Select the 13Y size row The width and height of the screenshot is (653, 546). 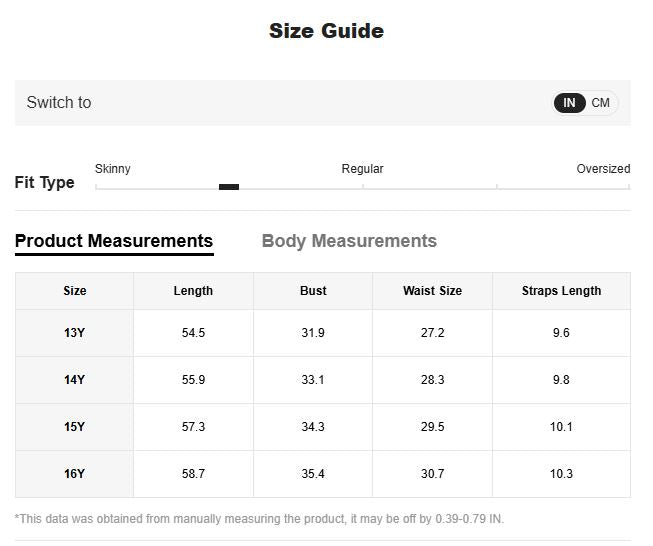[x=323, y=333]
